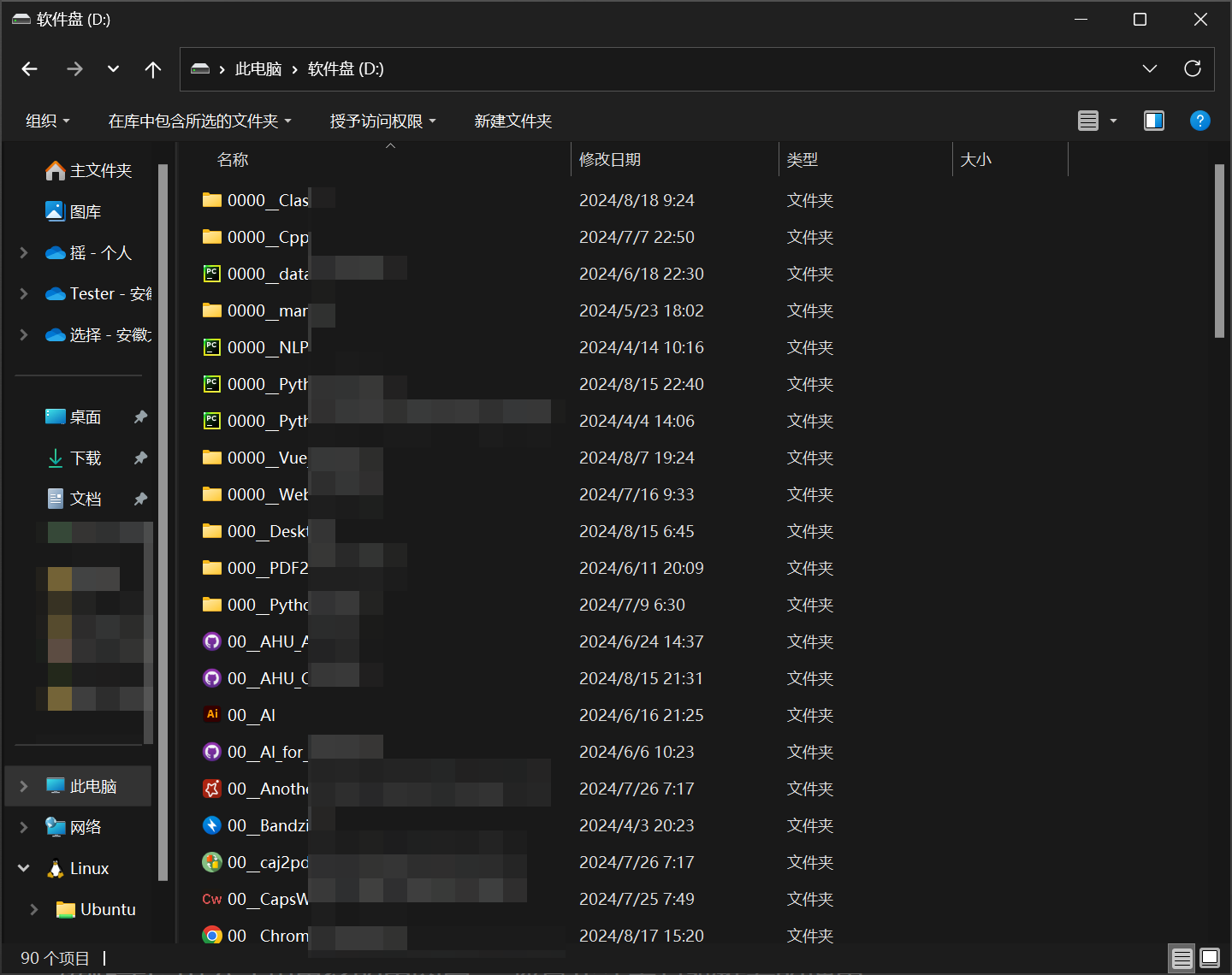The image size is (1232, 975).
Task: Expand address bar history dropdown
Action: tap(1150, 68)
